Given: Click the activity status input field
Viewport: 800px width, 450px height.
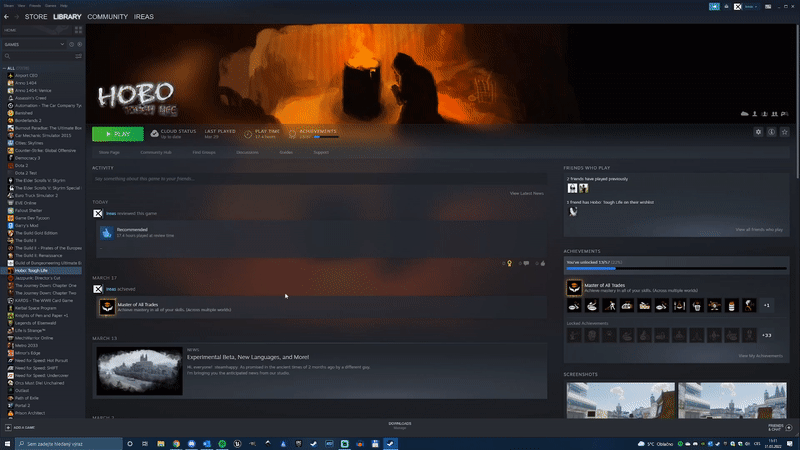Looking at the screenshot, I should click(x=320, y=179).
